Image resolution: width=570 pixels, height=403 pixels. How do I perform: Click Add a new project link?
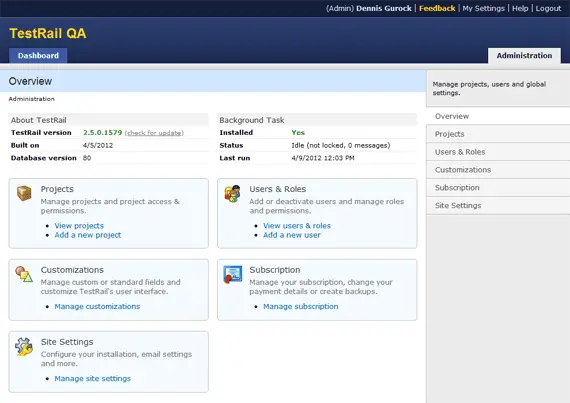click(x=88, y=235)
